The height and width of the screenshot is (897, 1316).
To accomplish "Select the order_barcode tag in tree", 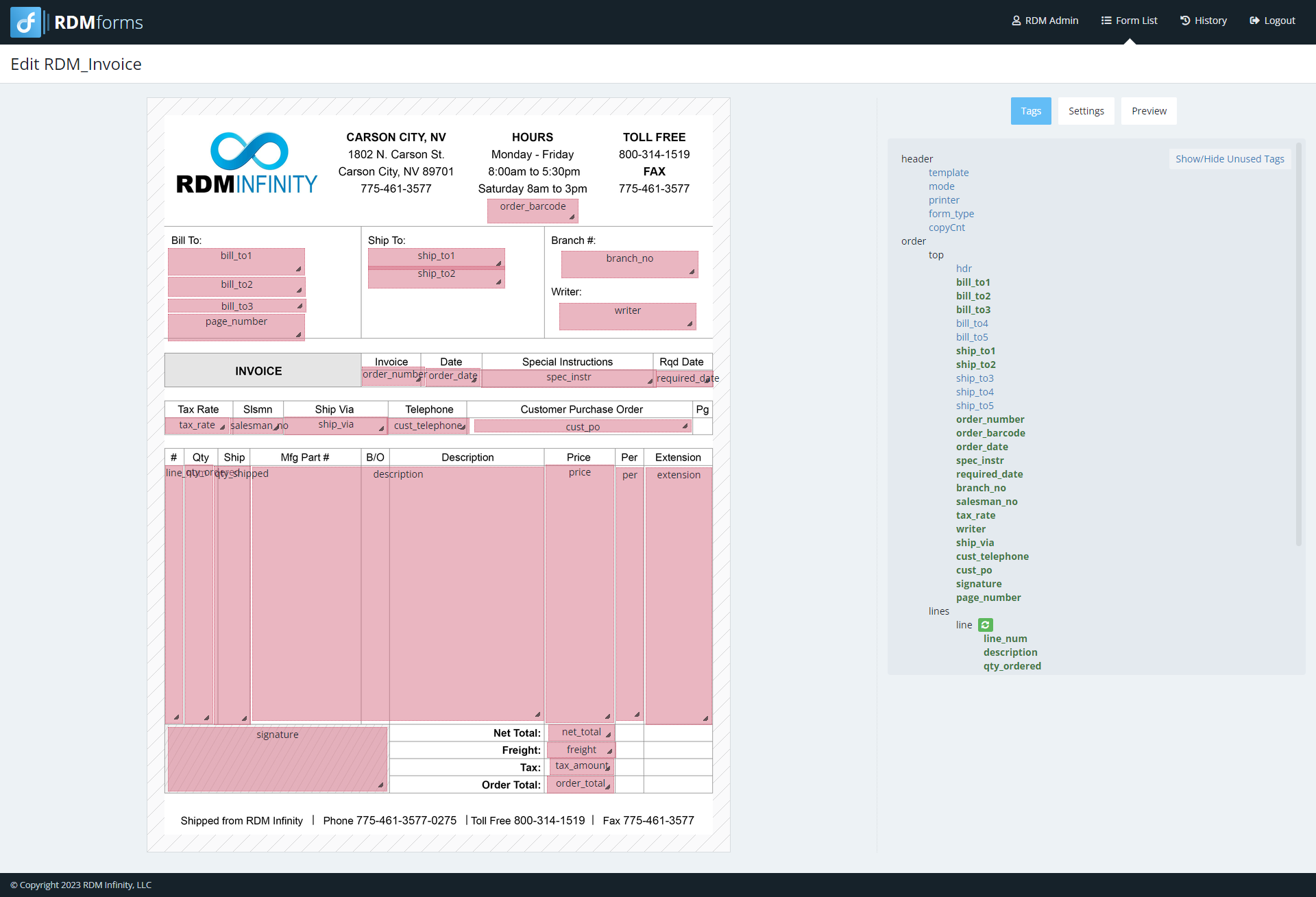I will [x=990, y=433].
